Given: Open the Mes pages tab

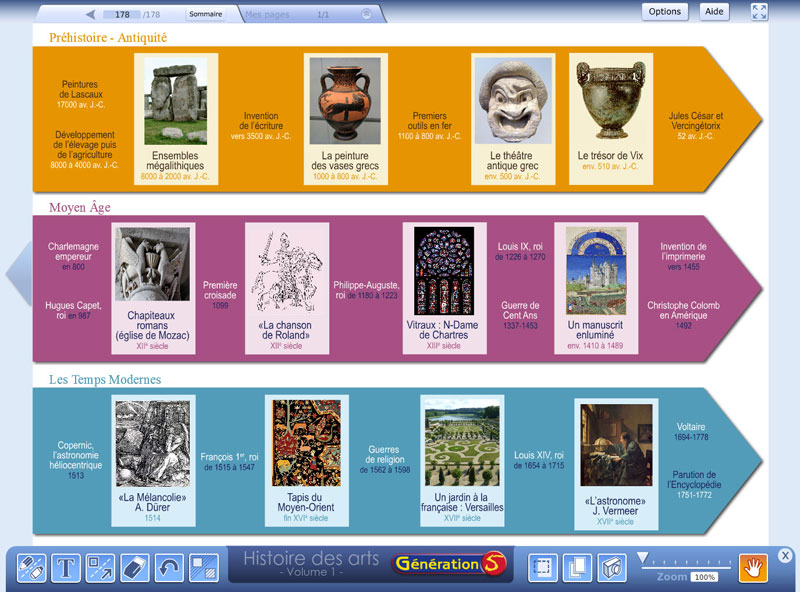Looking at the screenshot, I should tap(270, 13).
